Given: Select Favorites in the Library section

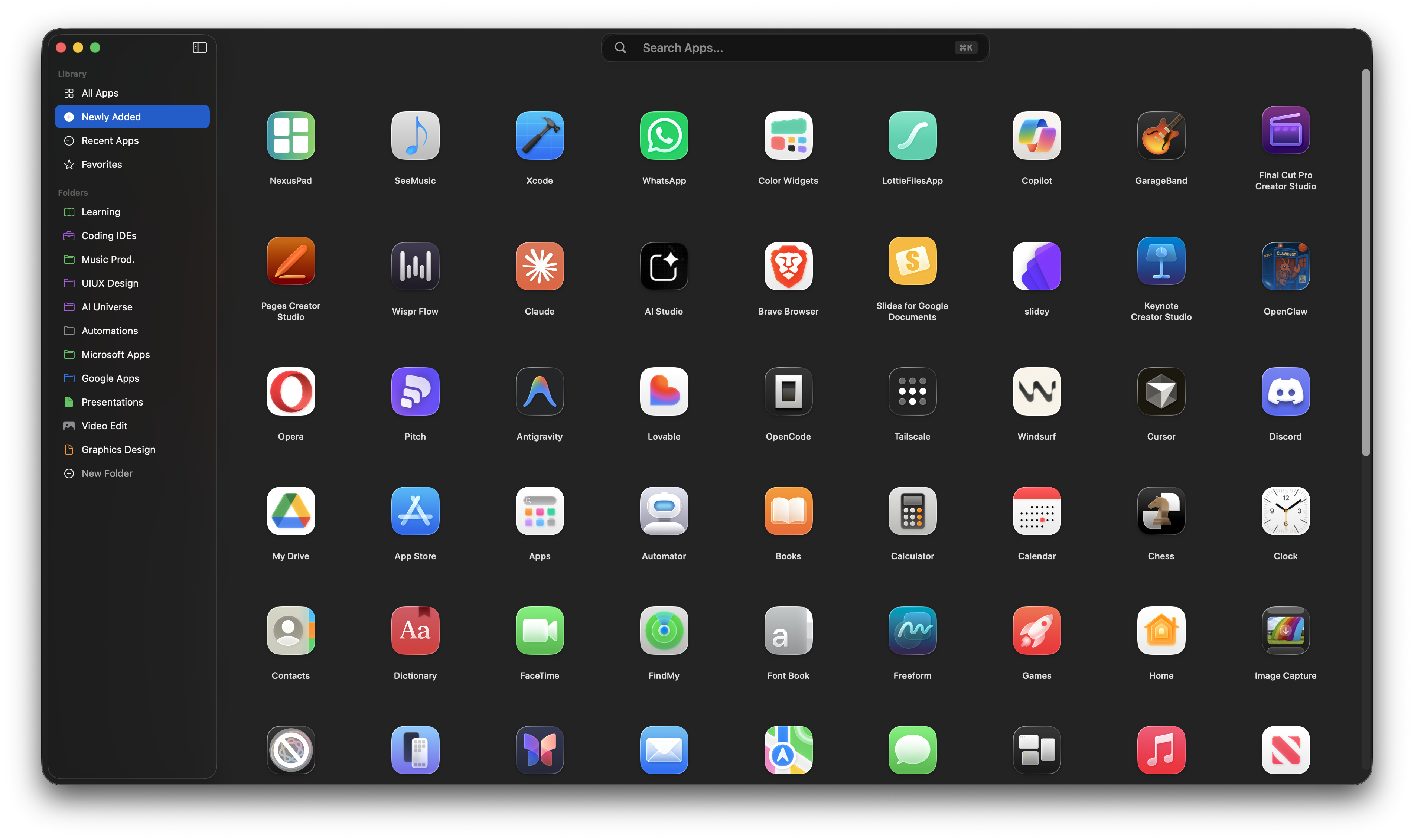Looking at the screenshot, I should [x=101, y=164].
